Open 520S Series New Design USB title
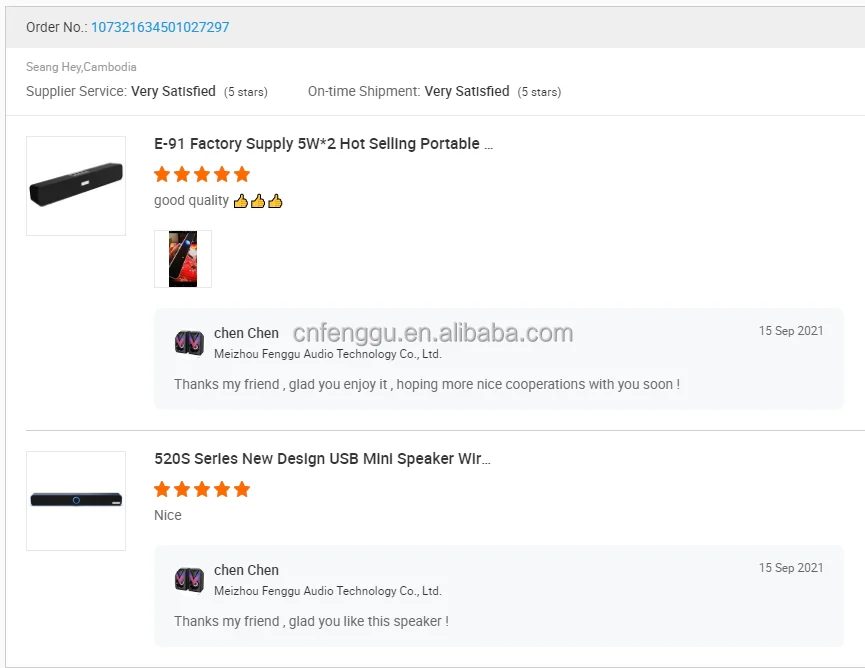 click(322, 459)
